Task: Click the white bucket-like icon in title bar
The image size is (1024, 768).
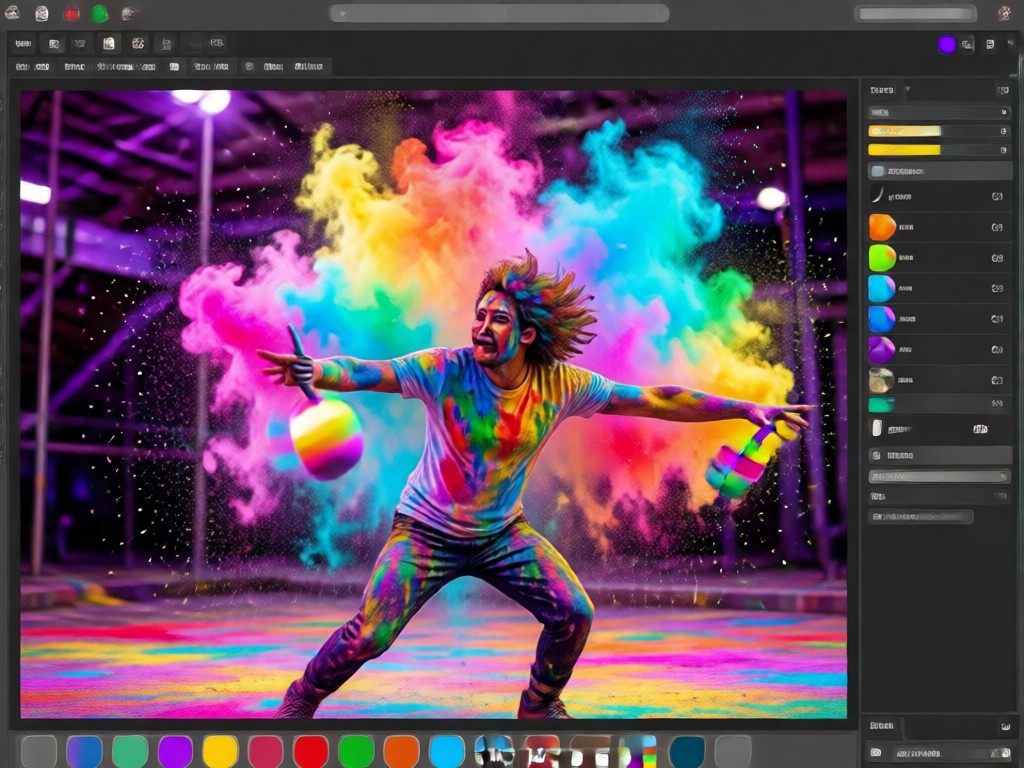Action: (42, 13)
